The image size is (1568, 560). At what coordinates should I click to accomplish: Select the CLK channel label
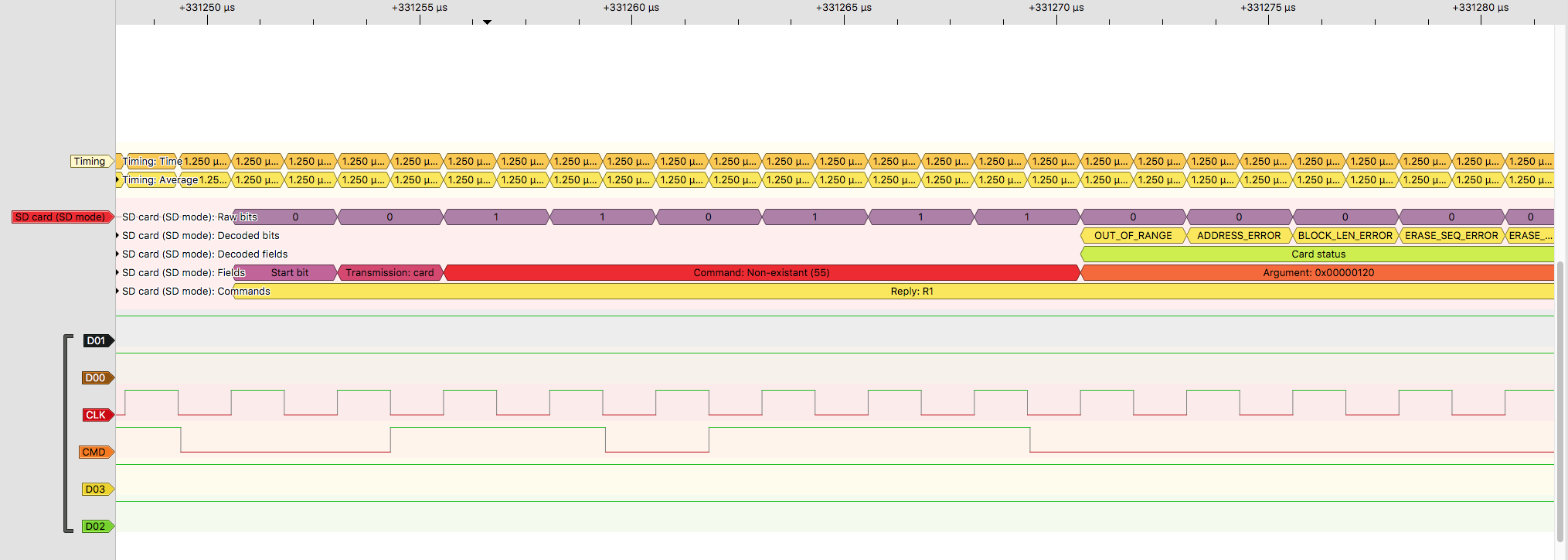97,415
